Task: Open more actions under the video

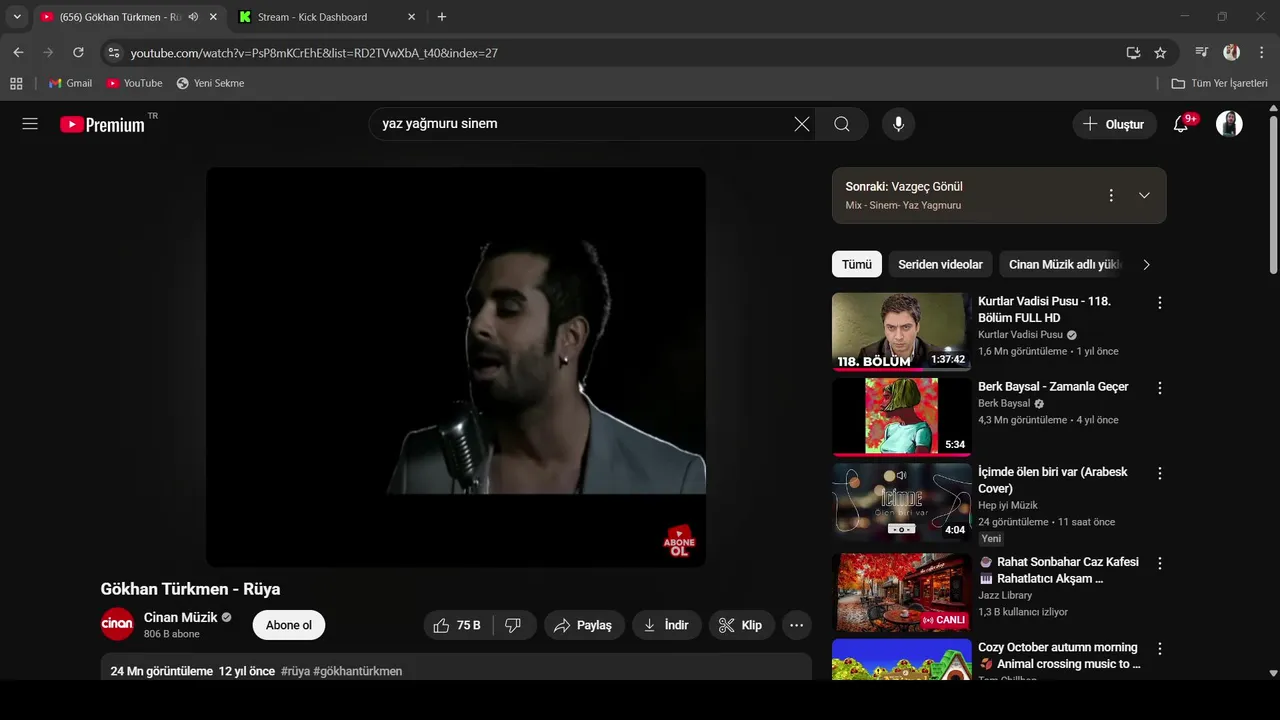Action: coord(796,625)
